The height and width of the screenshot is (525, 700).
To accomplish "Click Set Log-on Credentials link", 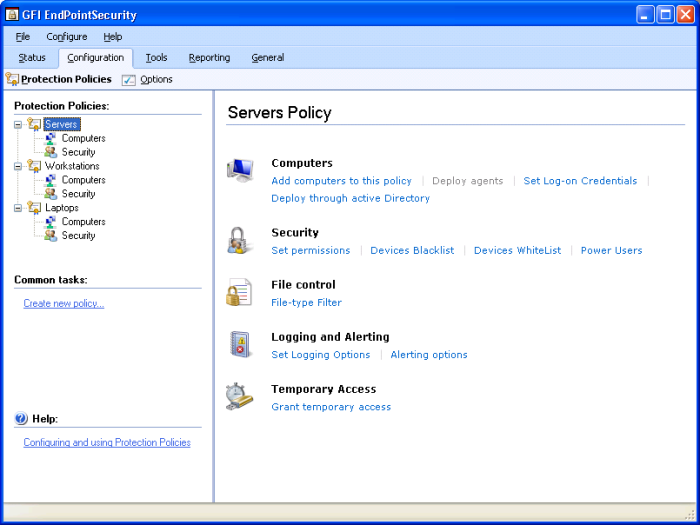I will [x=580, y=181].
